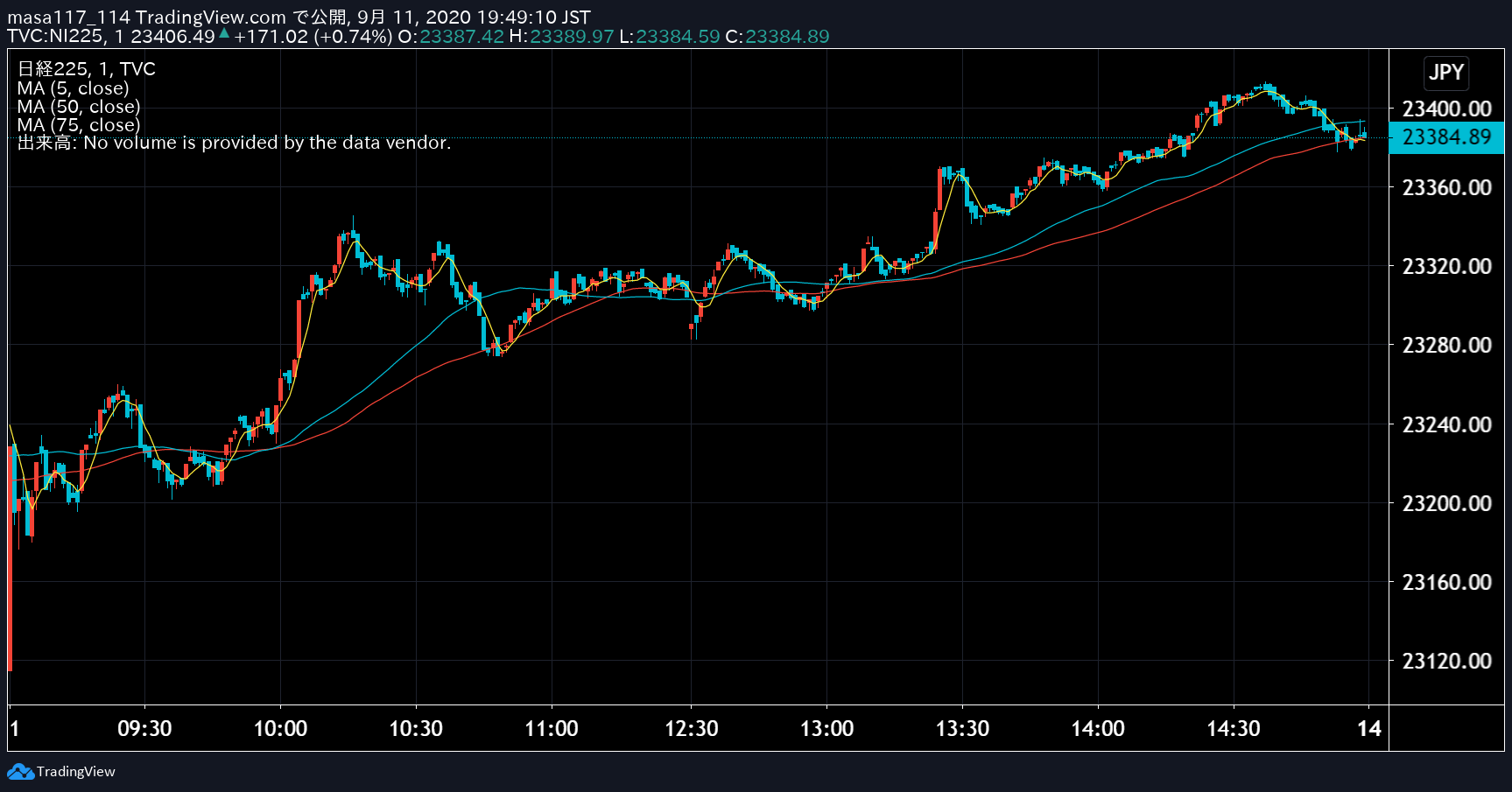Click the 23120.00 price axis label
Image resolution: width=1512 pixels, height=792 pixels.
click(x=1446, y=661)
